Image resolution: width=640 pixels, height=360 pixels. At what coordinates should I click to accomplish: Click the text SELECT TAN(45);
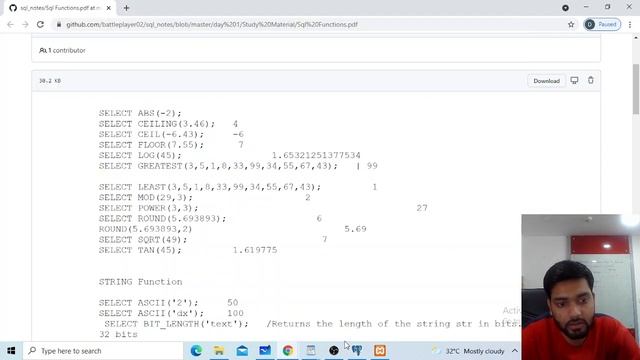140,250
